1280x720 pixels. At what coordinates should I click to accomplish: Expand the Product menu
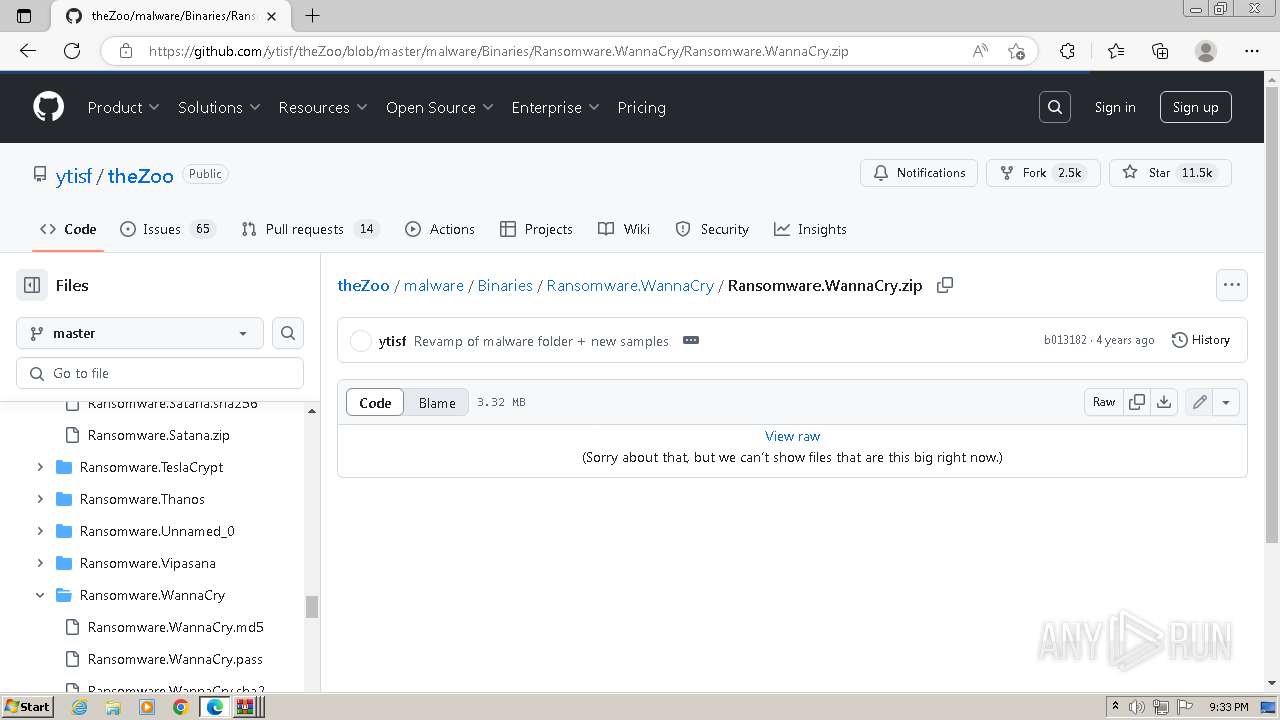(x=123, y=107)
